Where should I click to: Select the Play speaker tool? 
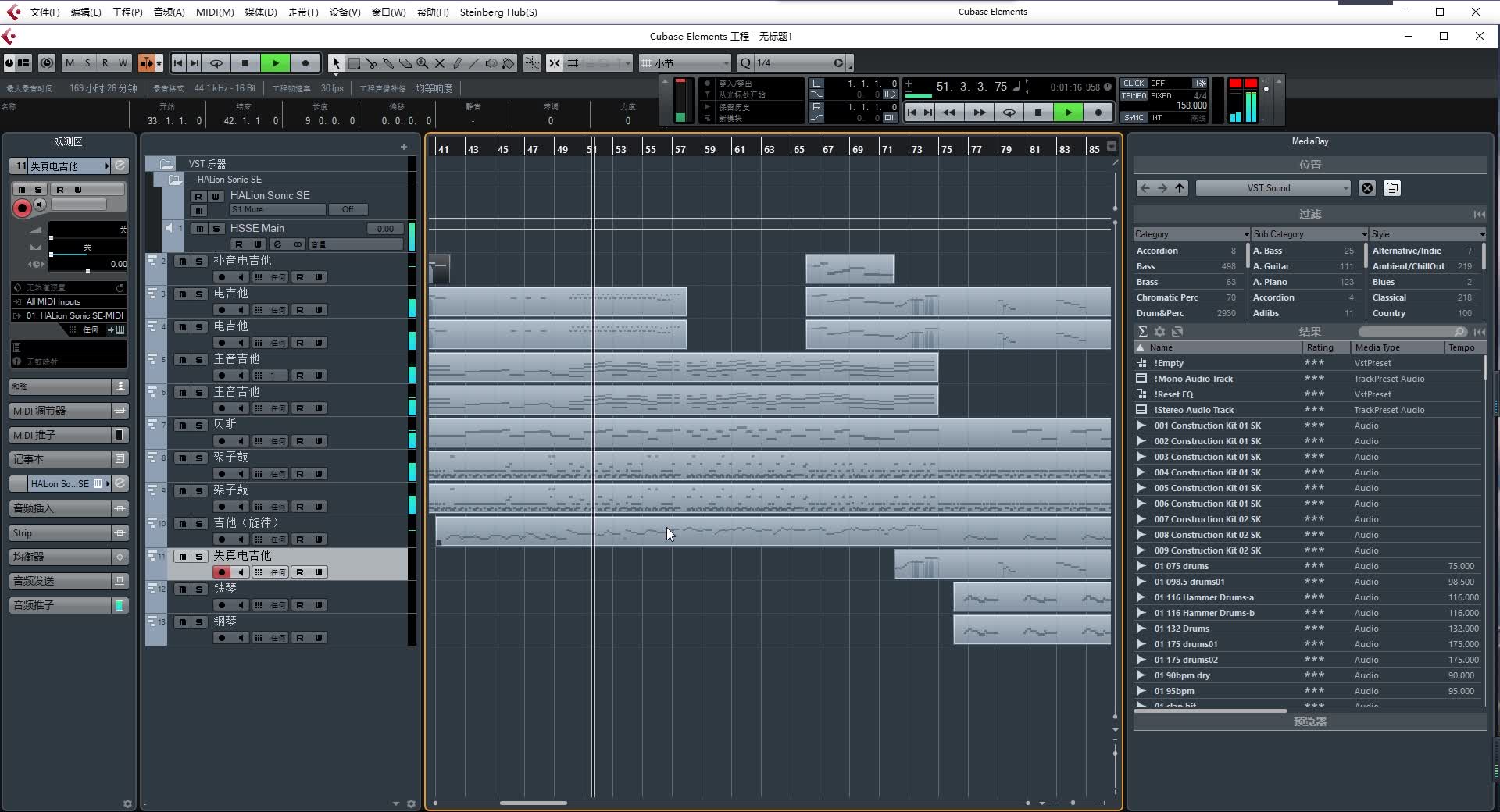(x=491, y=63)
